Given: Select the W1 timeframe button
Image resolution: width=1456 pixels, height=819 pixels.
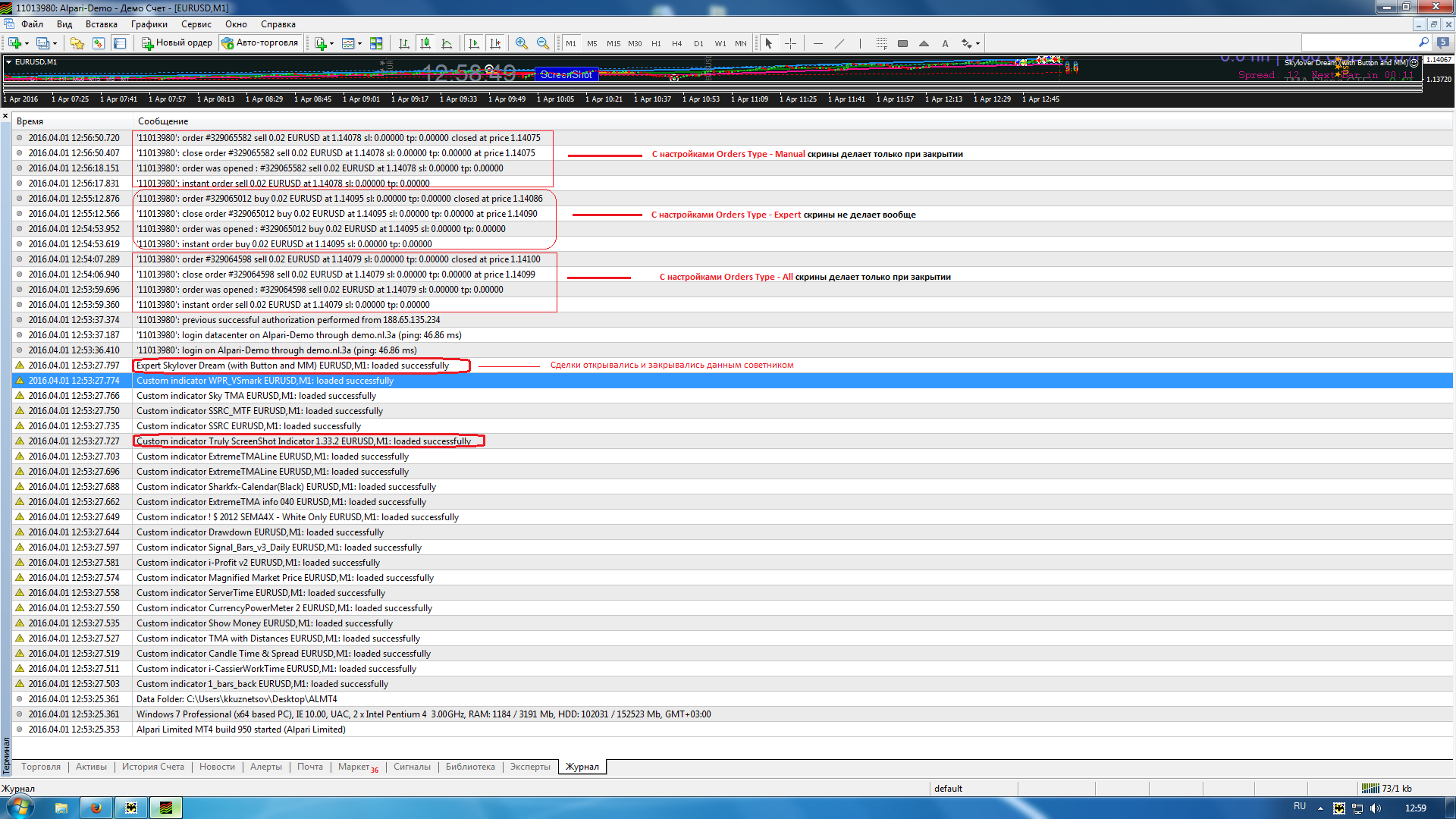Looking at the screenshot, I should point(720,43).
